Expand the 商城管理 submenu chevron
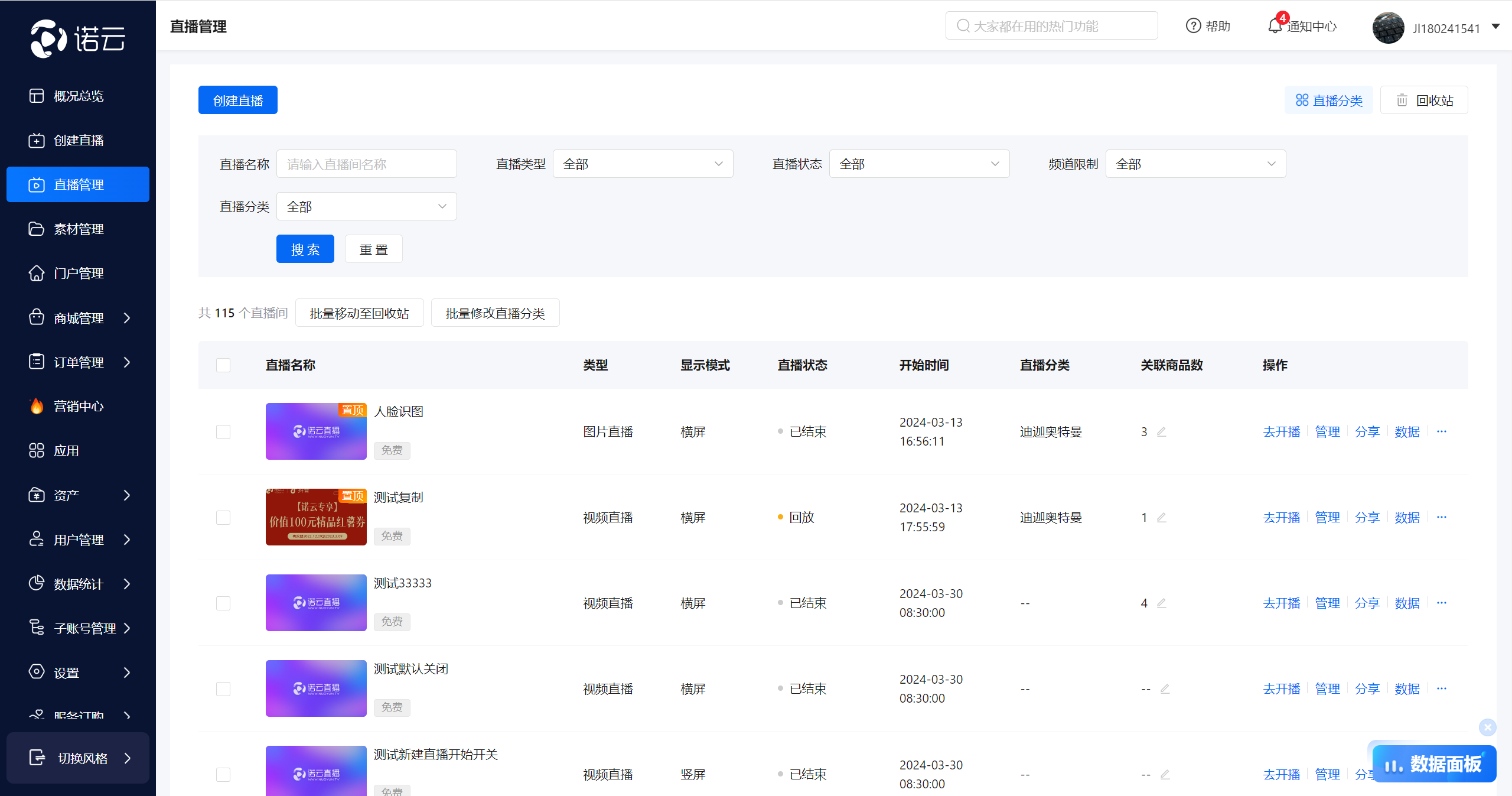The width and height of the screenshot is (1512, 796). tap(127, 318)
